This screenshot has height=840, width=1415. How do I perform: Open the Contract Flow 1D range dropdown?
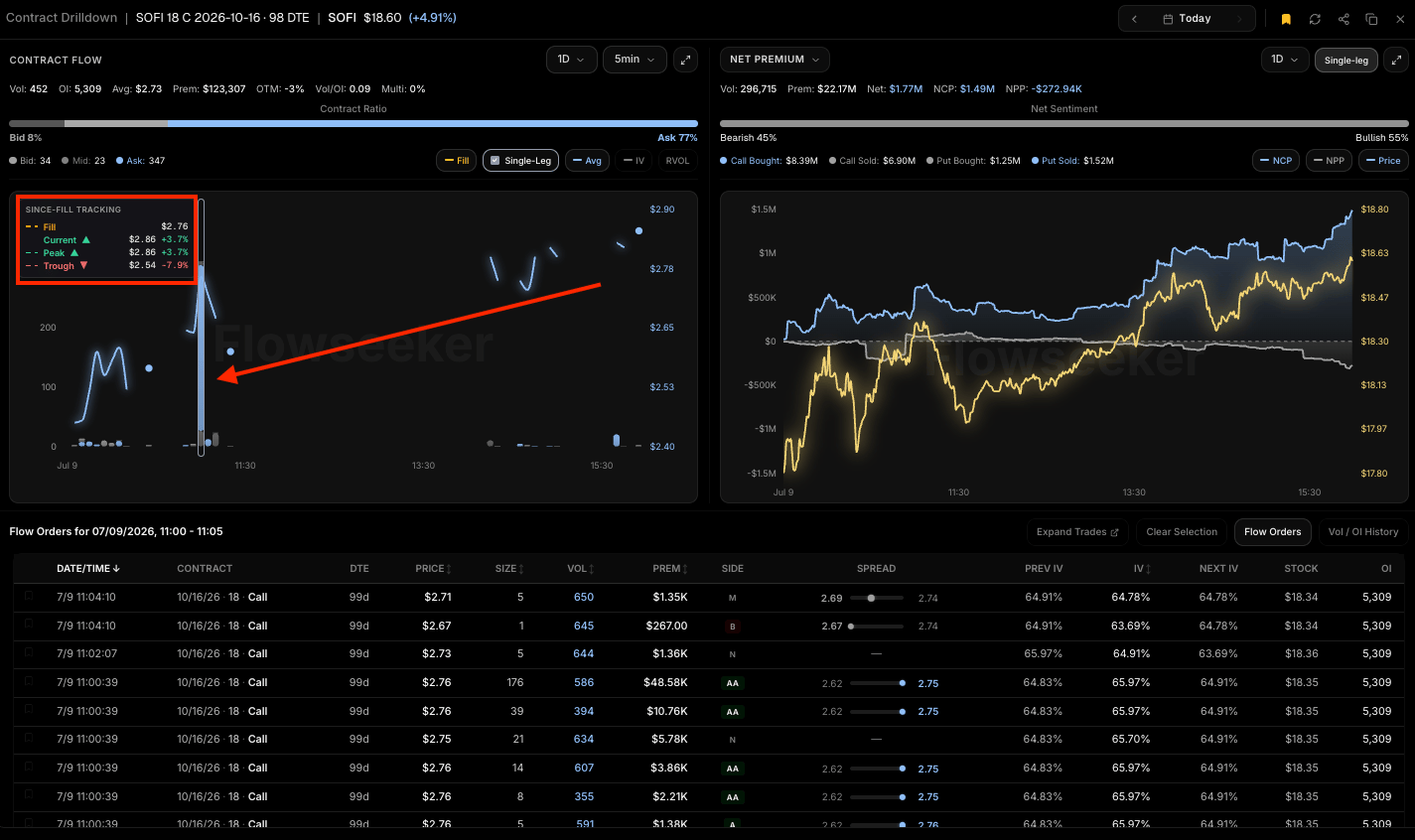(571, 60)
